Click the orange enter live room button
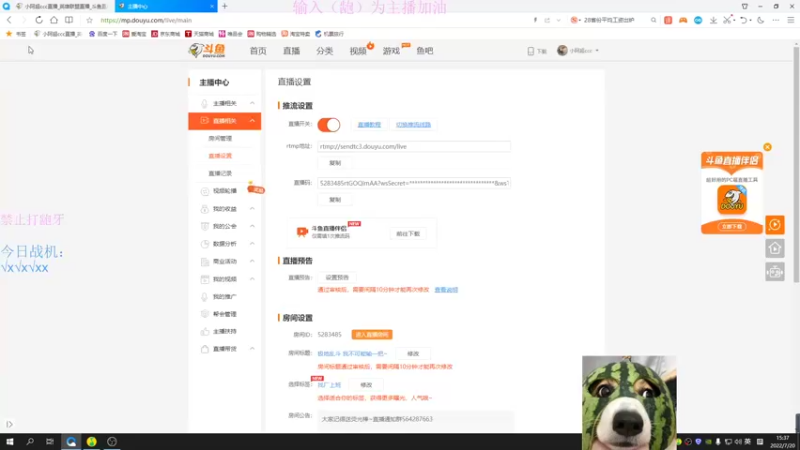Screen dimensions: 800x450 tap(372, 335)
